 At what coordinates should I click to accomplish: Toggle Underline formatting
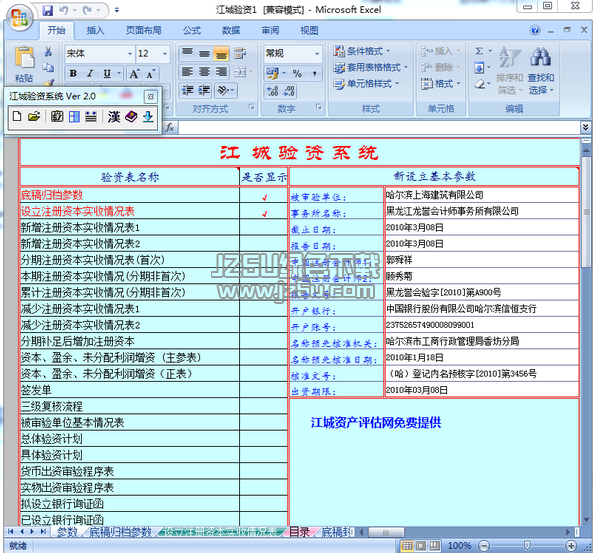coord(107,73)
